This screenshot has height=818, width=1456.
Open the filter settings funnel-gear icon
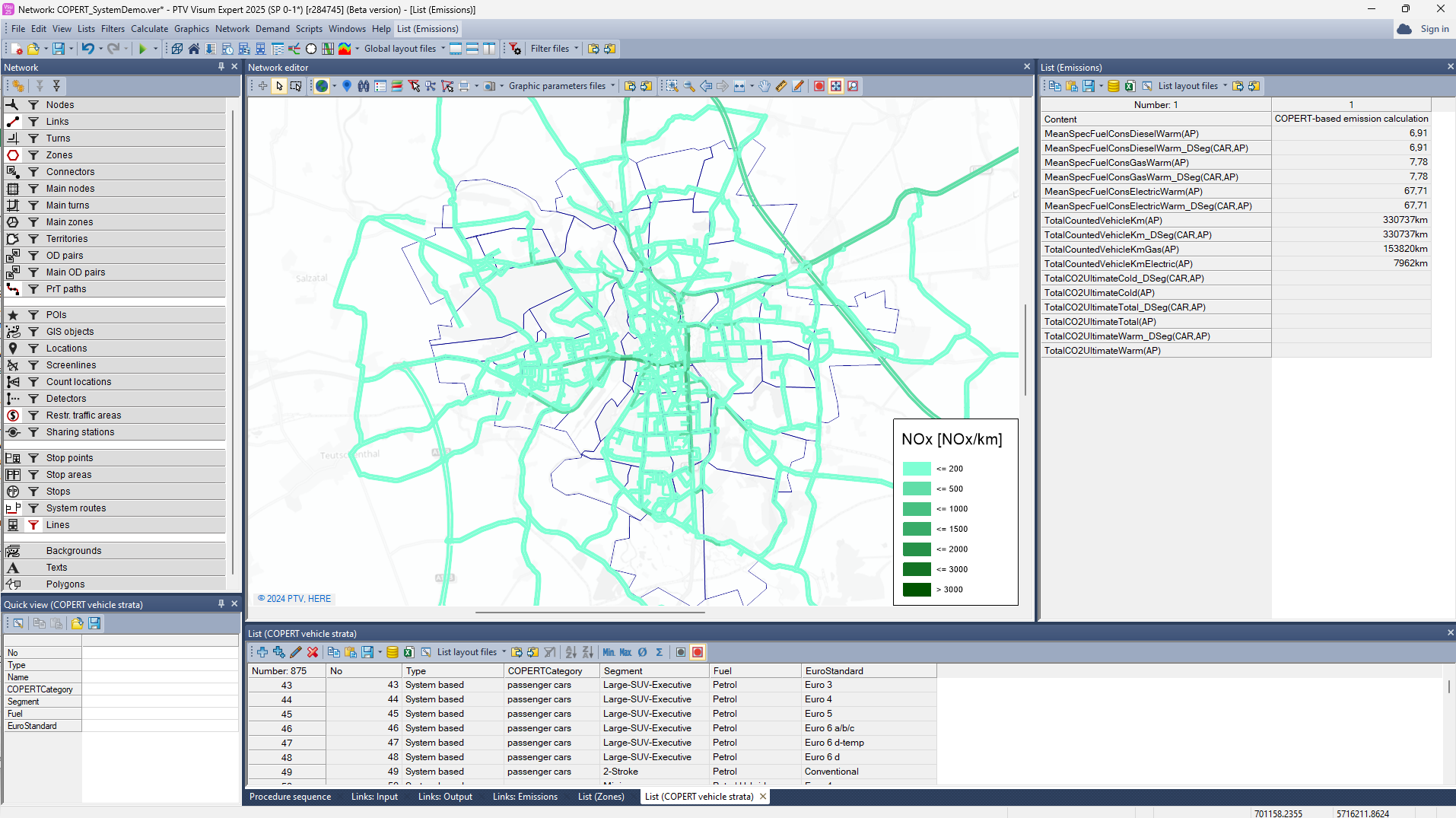[515, 49]
